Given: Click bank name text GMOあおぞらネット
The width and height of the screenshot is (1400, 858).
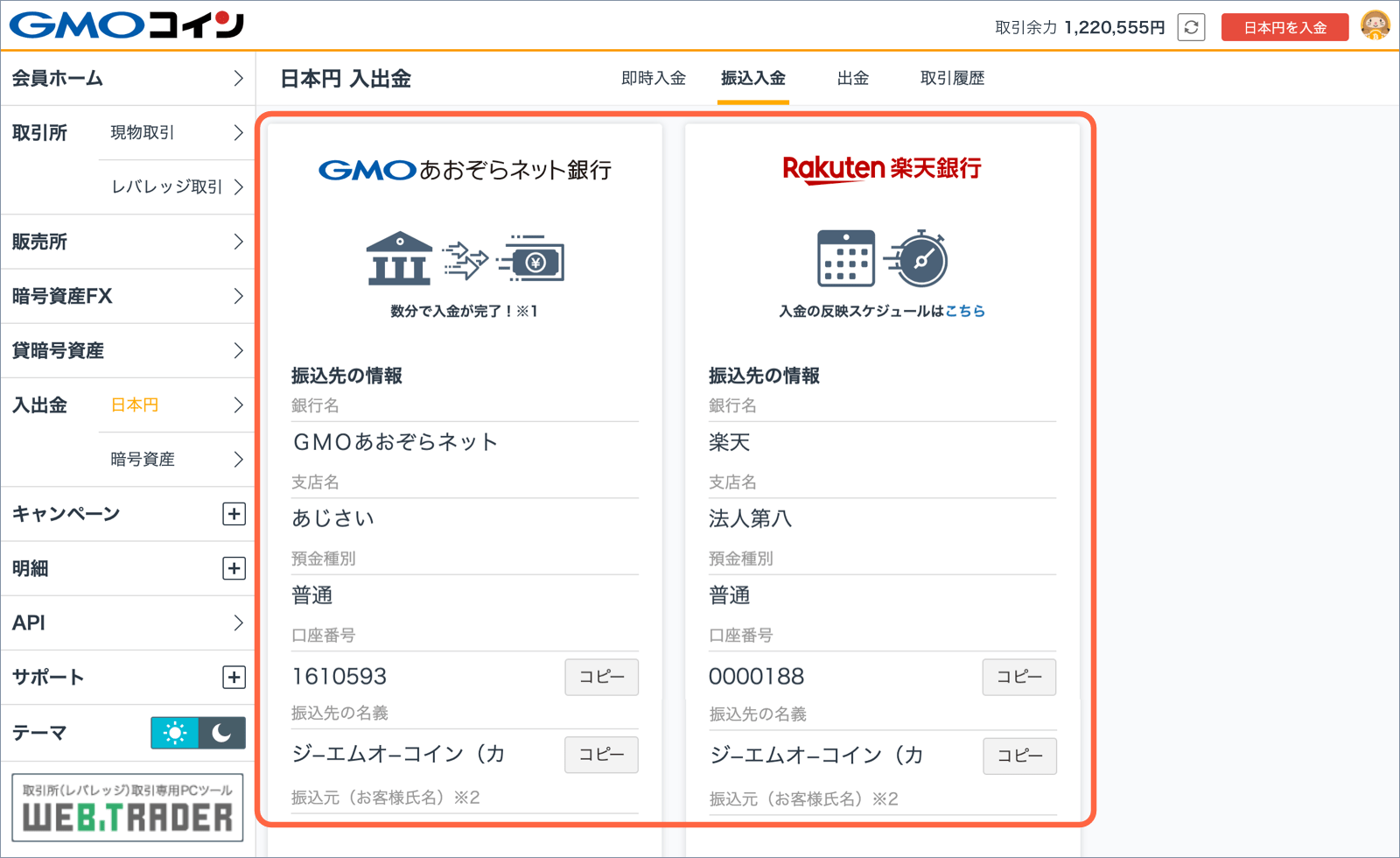Looking at the screenshot, I should (x=395, y=442).
